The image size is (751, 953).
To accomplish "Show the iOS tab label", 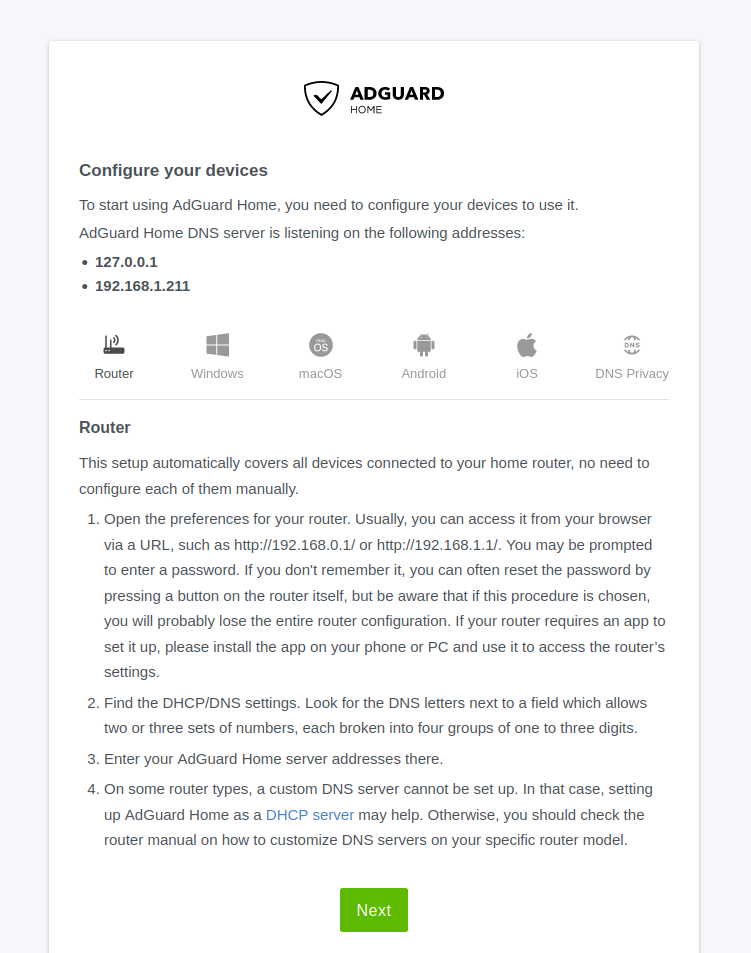I will pos(527,374).
